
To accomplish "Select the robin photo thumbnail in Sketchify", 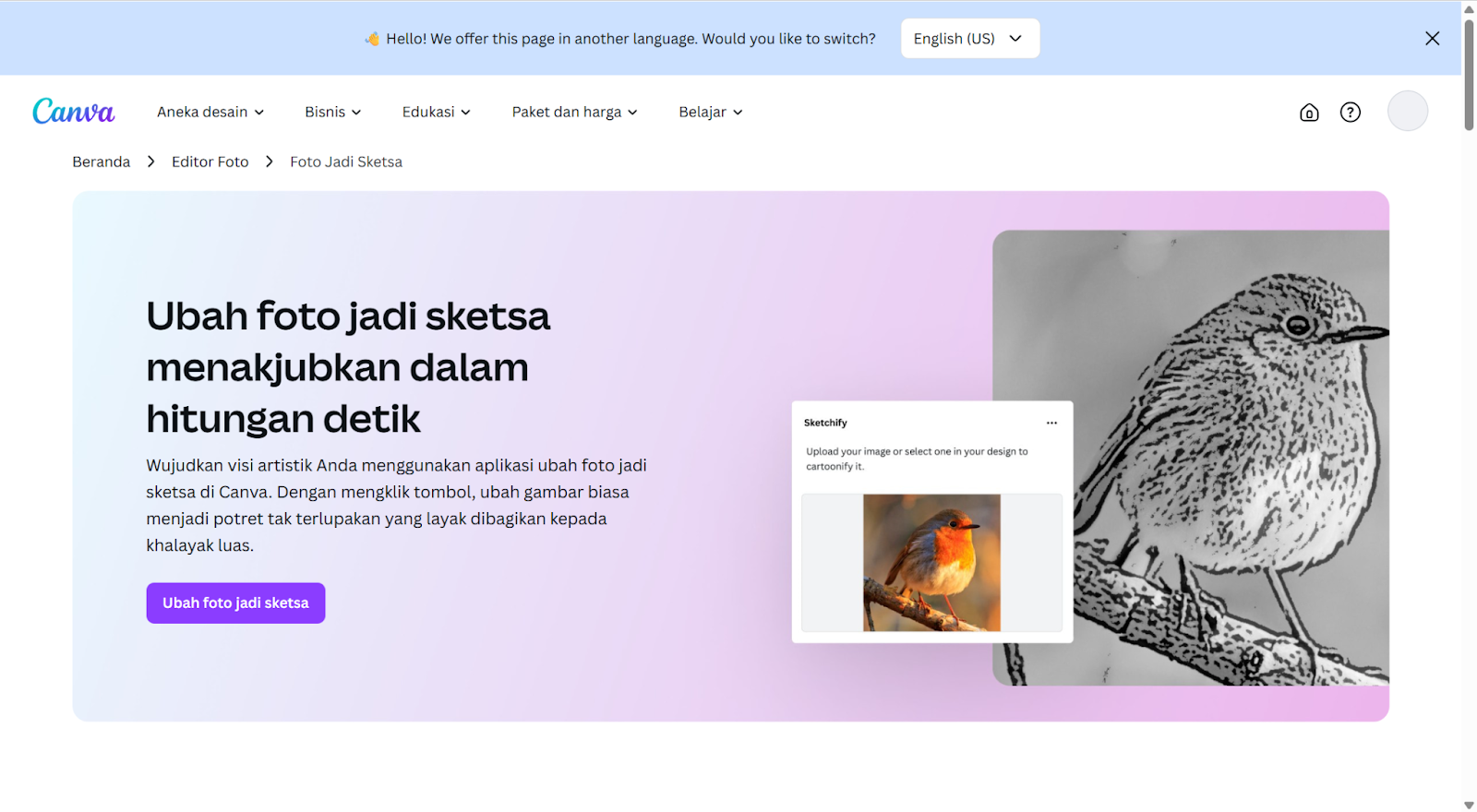I will (x=931, y=563).
